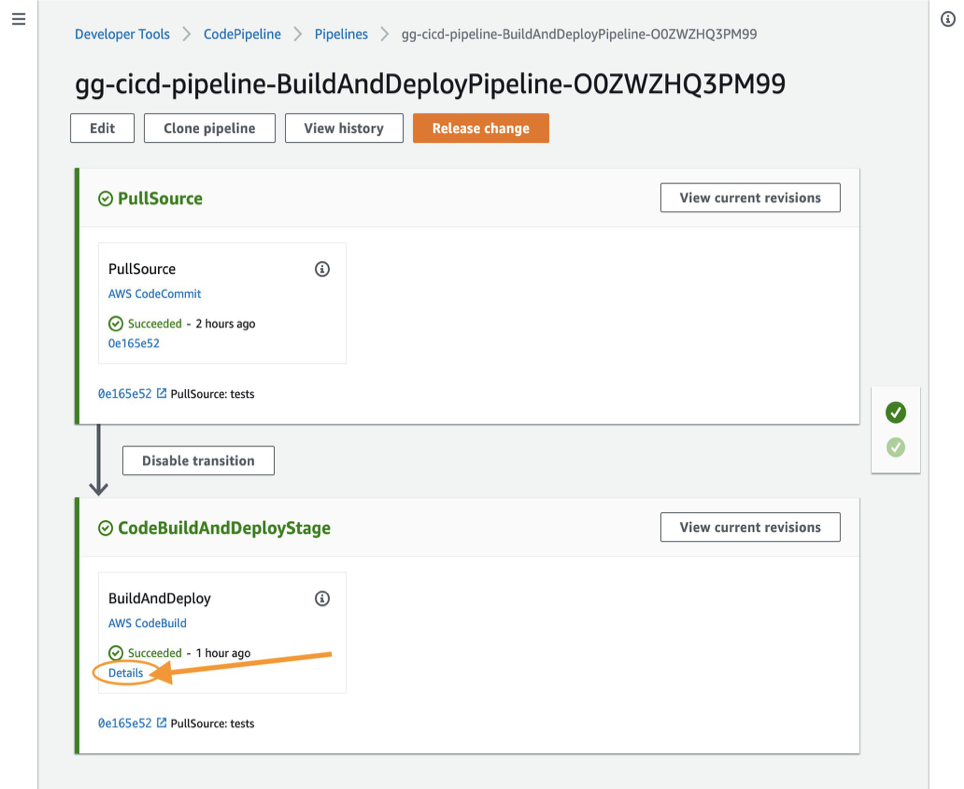Click info icon on BuildAndDeploy action card

click(x=322, y=598)
